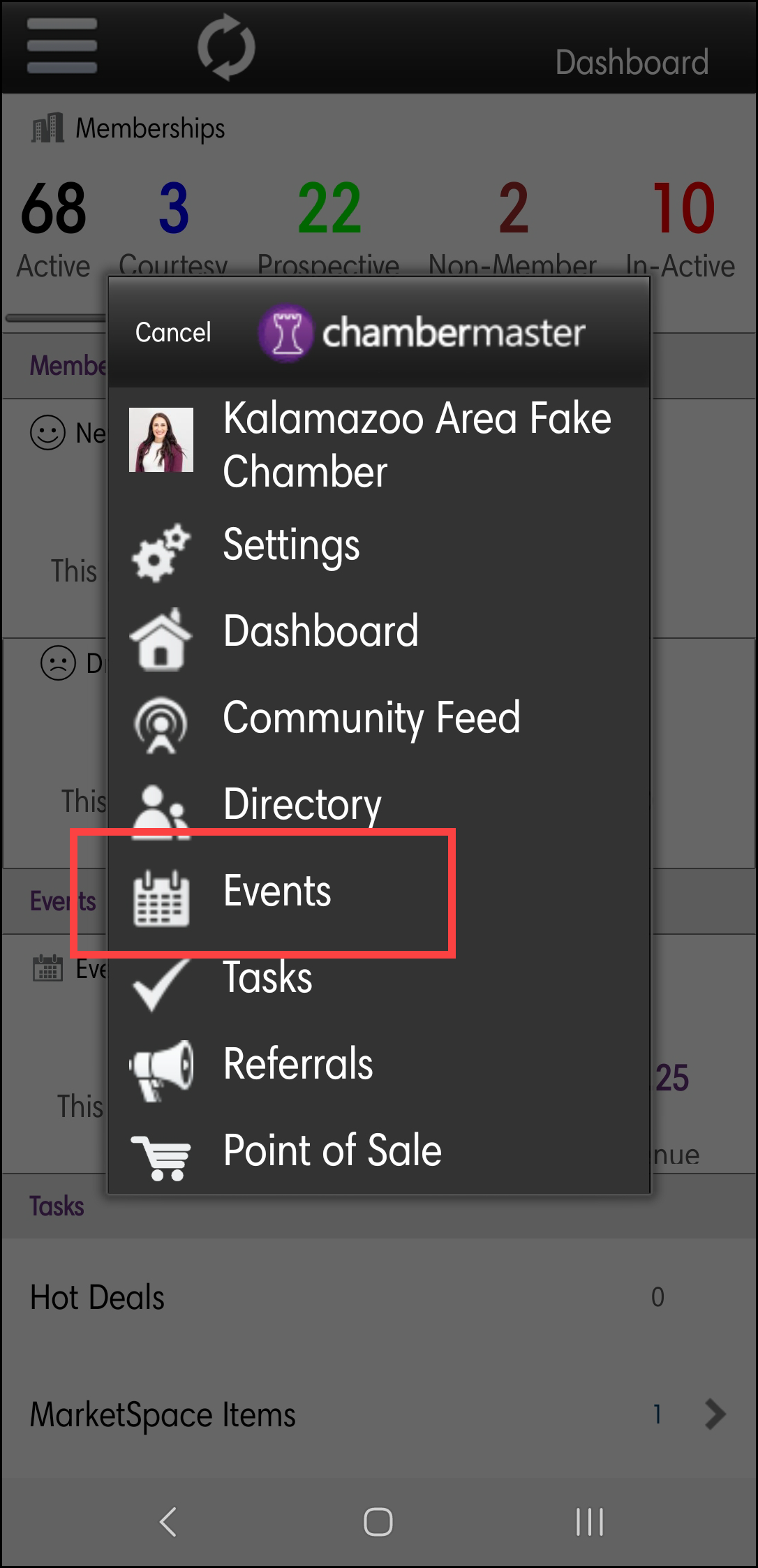View the 10 In-Active memberships count
Screen dimensions: 758x1568
[683, 209]
